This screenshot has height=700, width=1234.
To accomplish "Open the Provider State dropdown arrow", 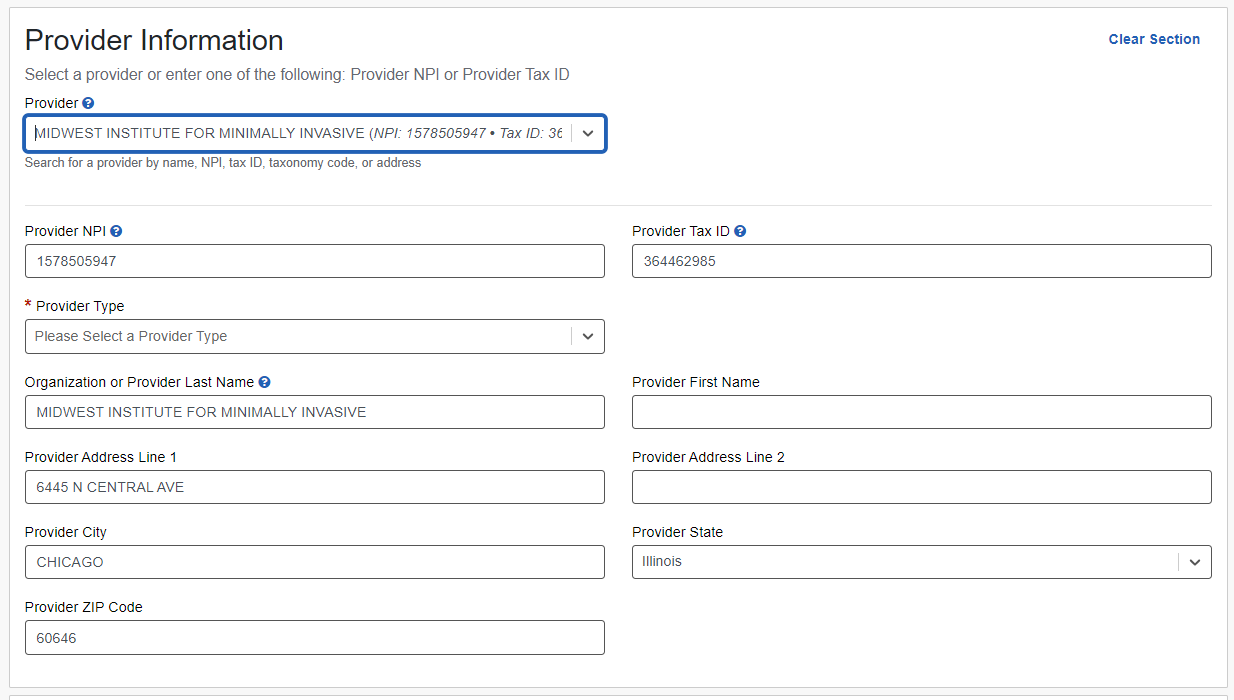I will point(1195,562).
